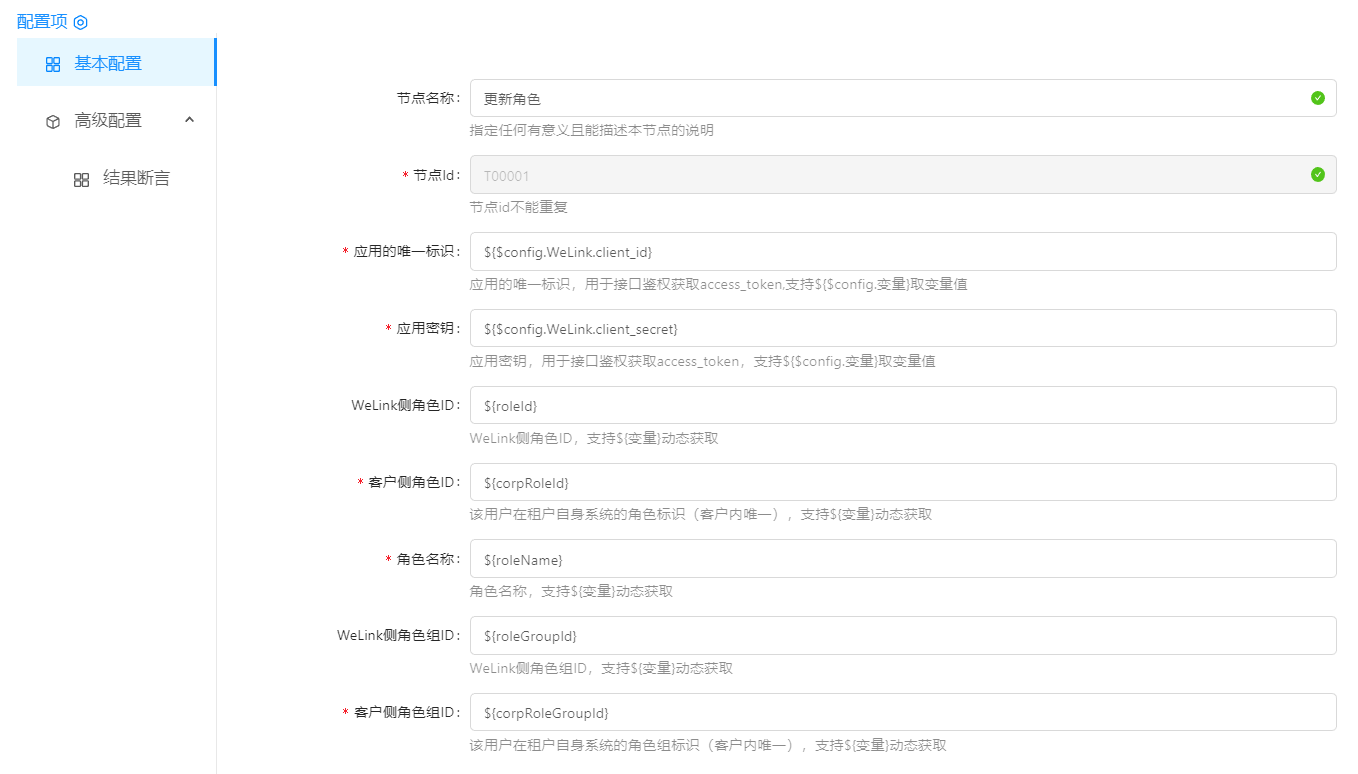Click green checkmark in 节点Id field
The height and width of the screenshot is (774, 1358).
click(x=1317, y=175)
